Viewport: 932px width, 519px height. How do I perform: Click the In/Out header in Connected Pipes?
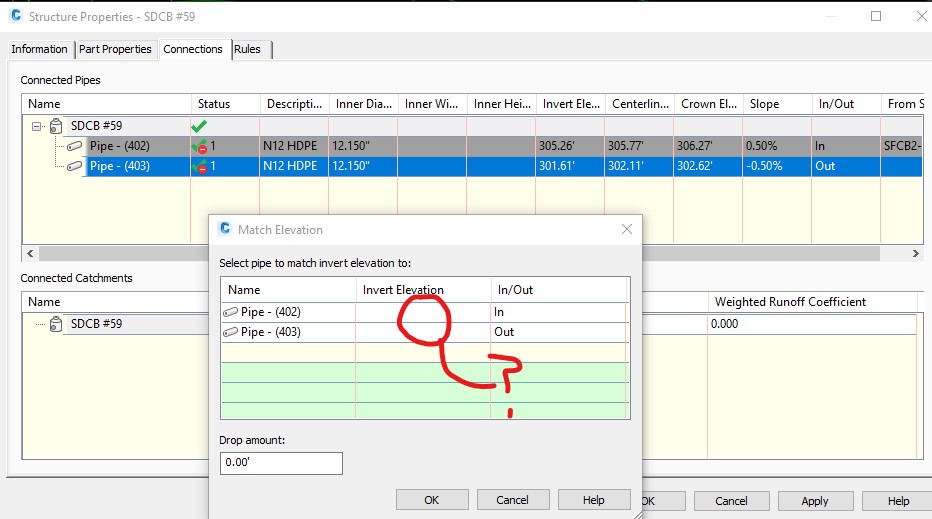point(846,104)
